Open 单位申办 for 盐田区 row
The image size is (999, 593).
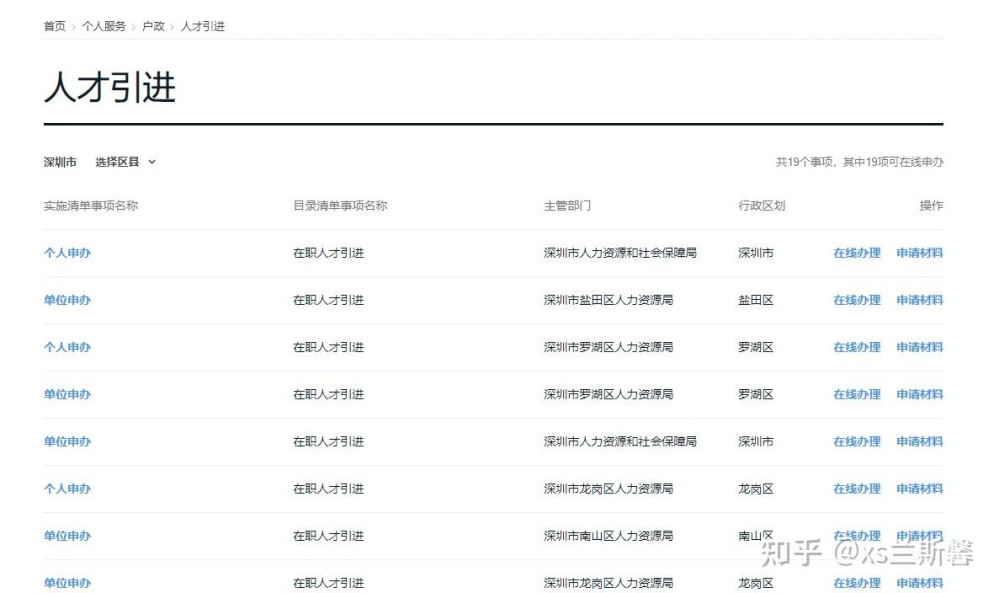(x=67, y=300)
